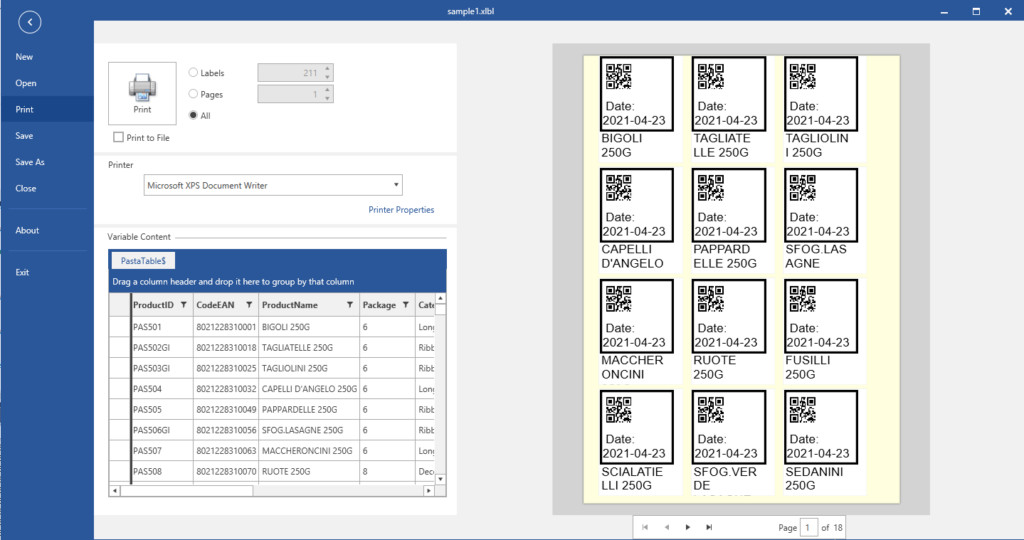
Task: Go to first page of preview
Action: (645, 527)
